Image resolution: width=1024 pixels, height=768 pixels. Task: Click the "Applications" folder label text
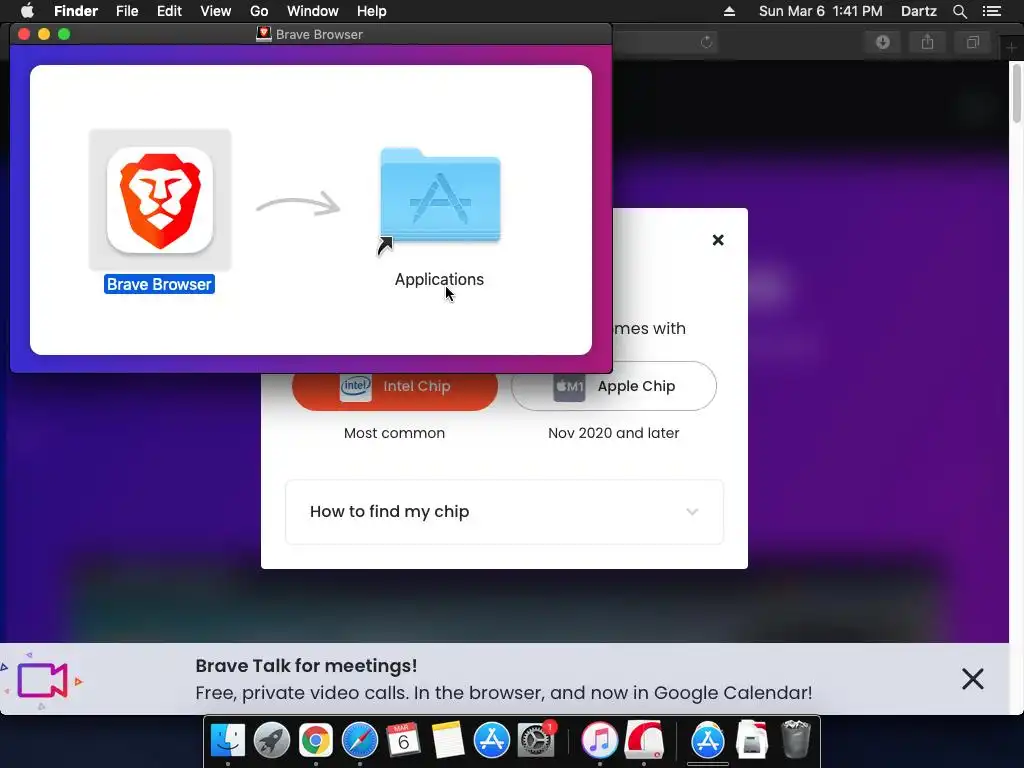(439, 280)
